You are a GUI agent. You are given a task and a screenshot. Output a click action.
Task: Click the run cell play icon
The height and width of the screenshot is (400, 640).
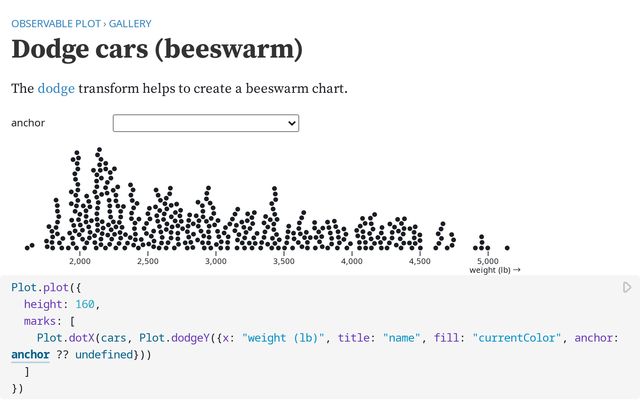[x=627, y=288]
